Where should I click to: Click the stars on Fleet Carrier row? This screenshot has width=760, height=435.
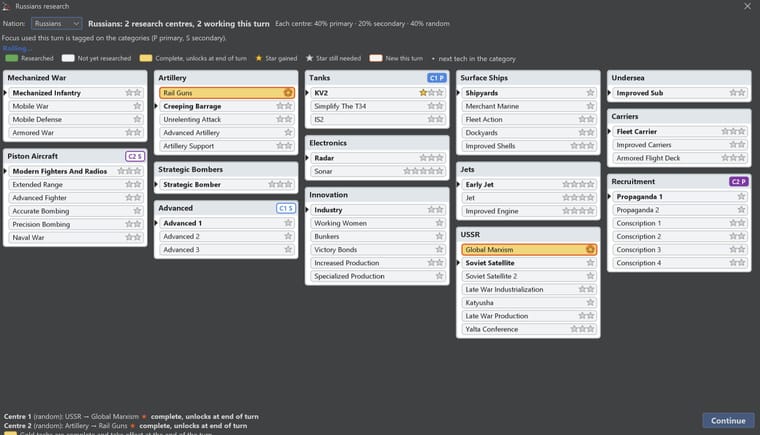pos(733,131)
